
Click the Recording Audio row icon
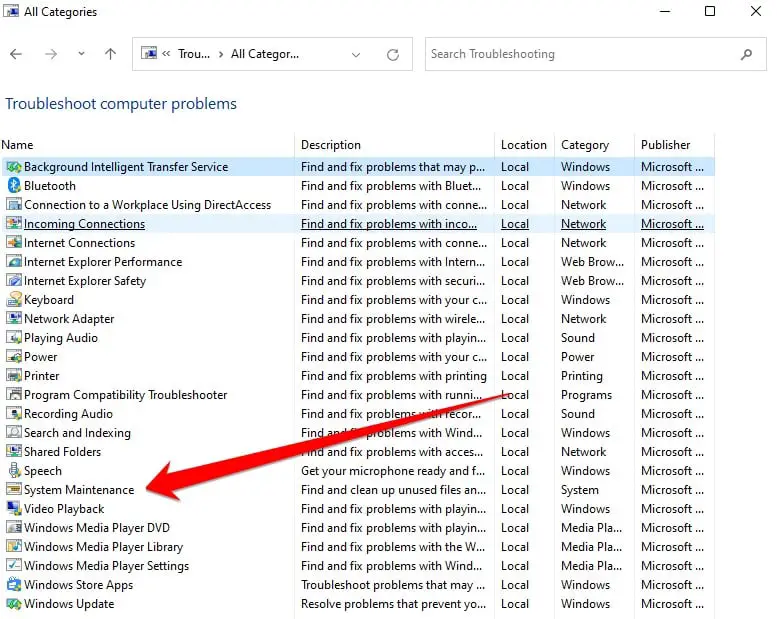[14, 414]
